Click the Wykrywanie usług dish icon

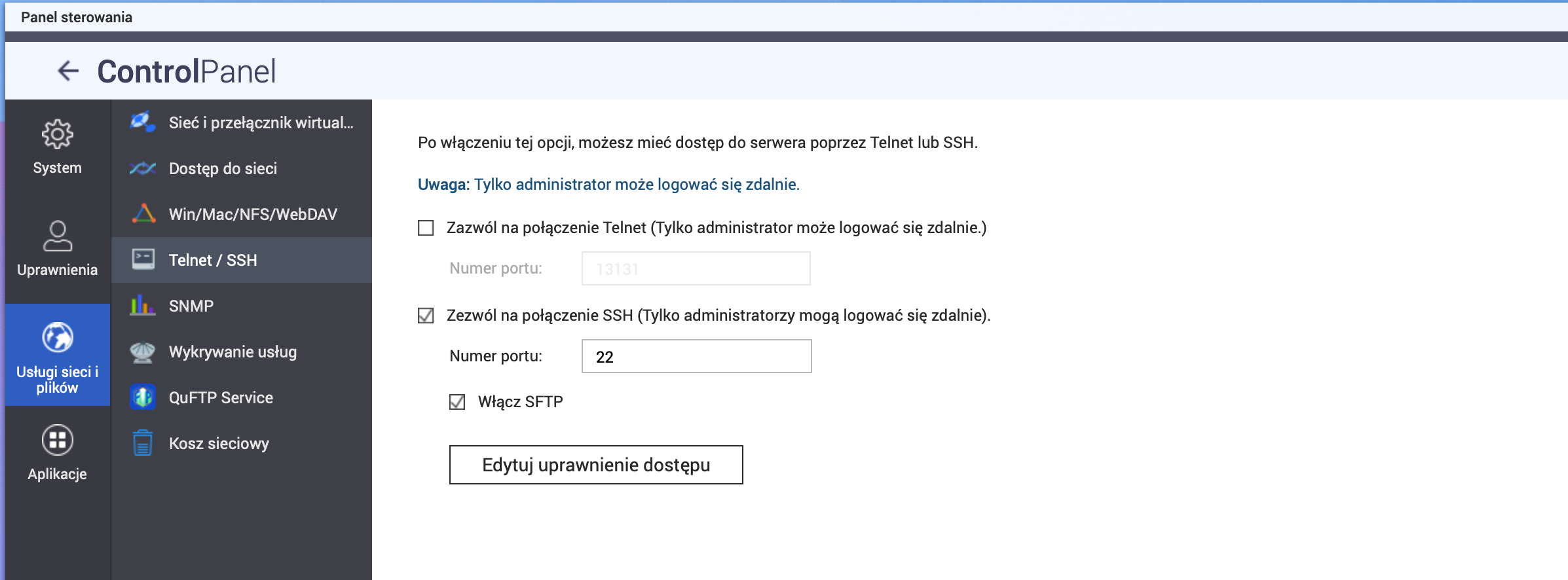pos(143,352)
